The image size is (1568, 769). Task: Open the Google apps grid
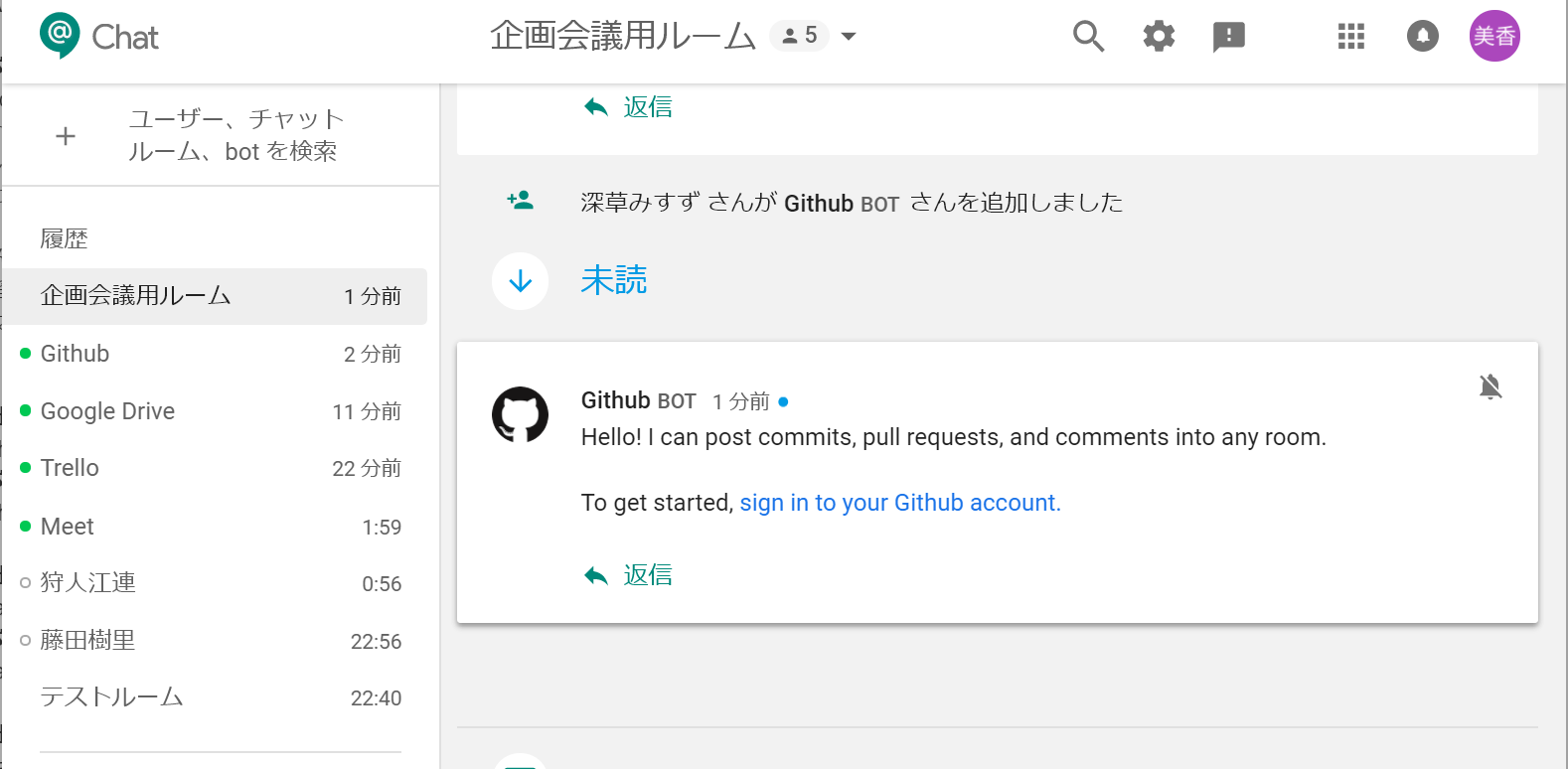coord(1351,37)
